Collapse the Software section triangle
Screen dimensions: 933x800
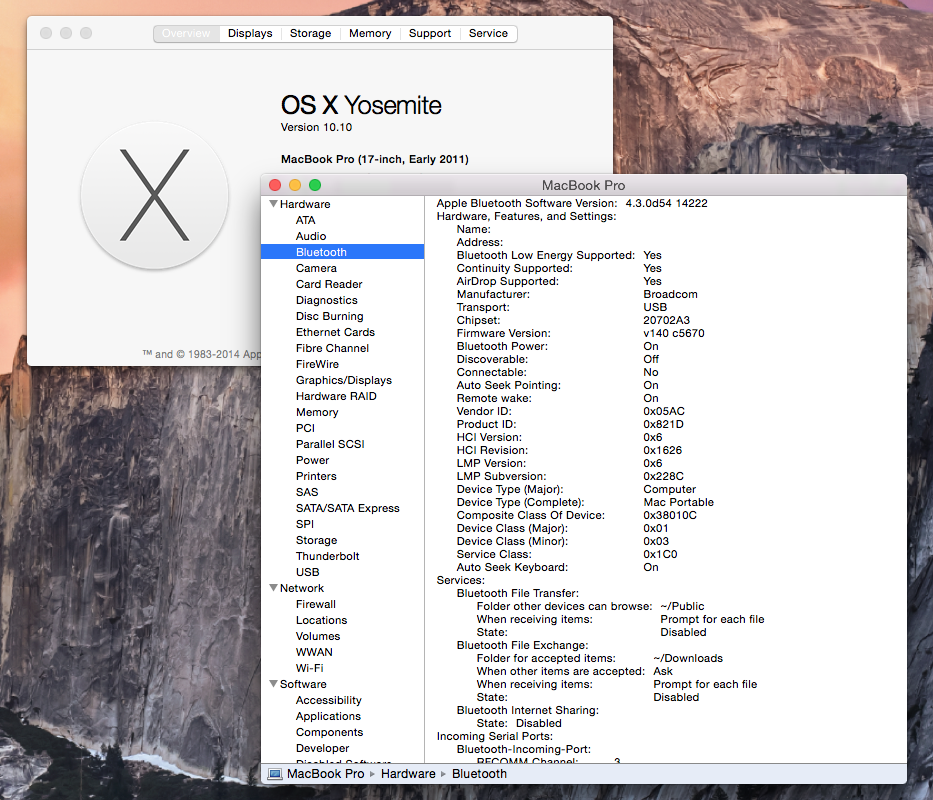point(273,683)
